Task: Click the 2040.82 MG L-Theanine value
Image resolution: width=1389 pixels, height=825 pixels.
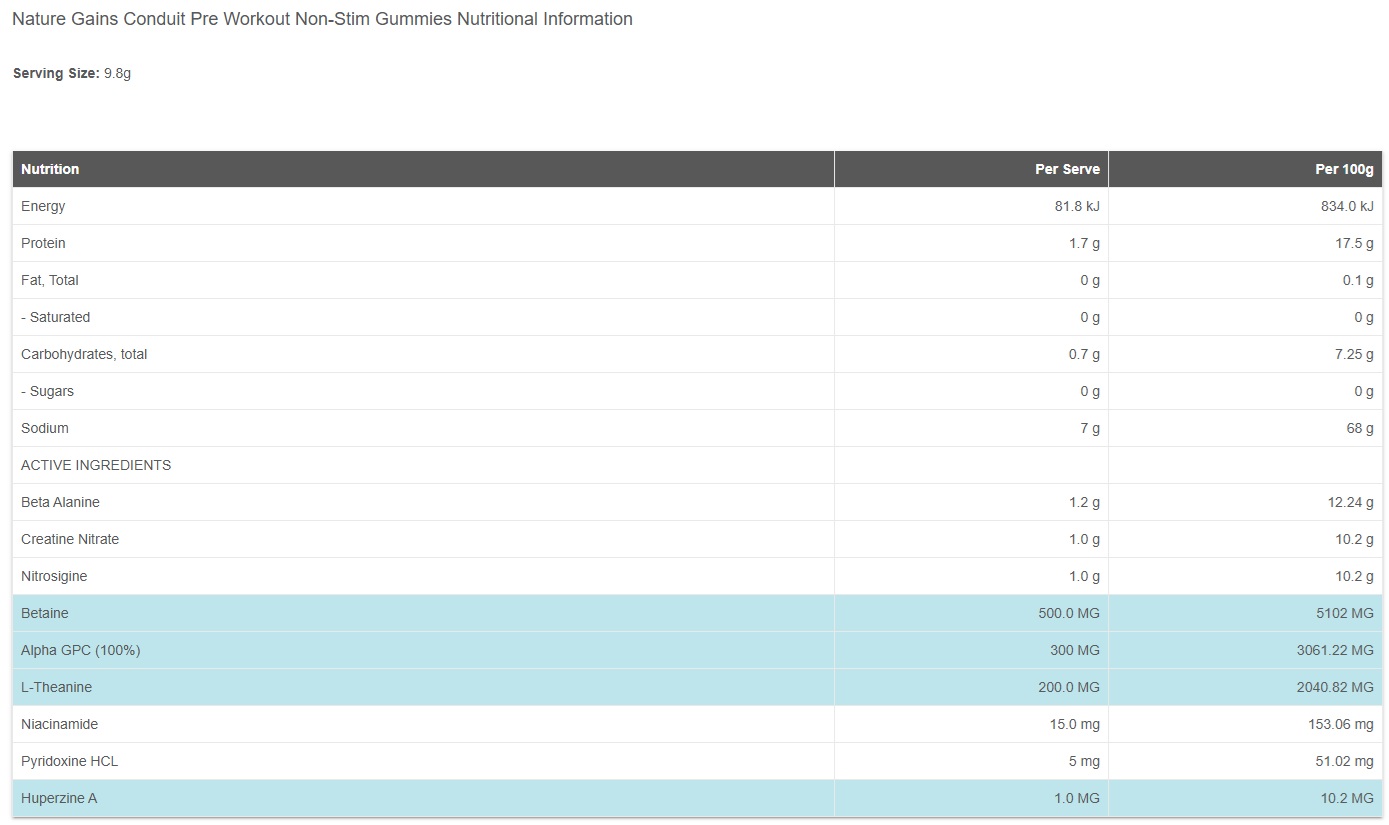Action: point(1335,687)
